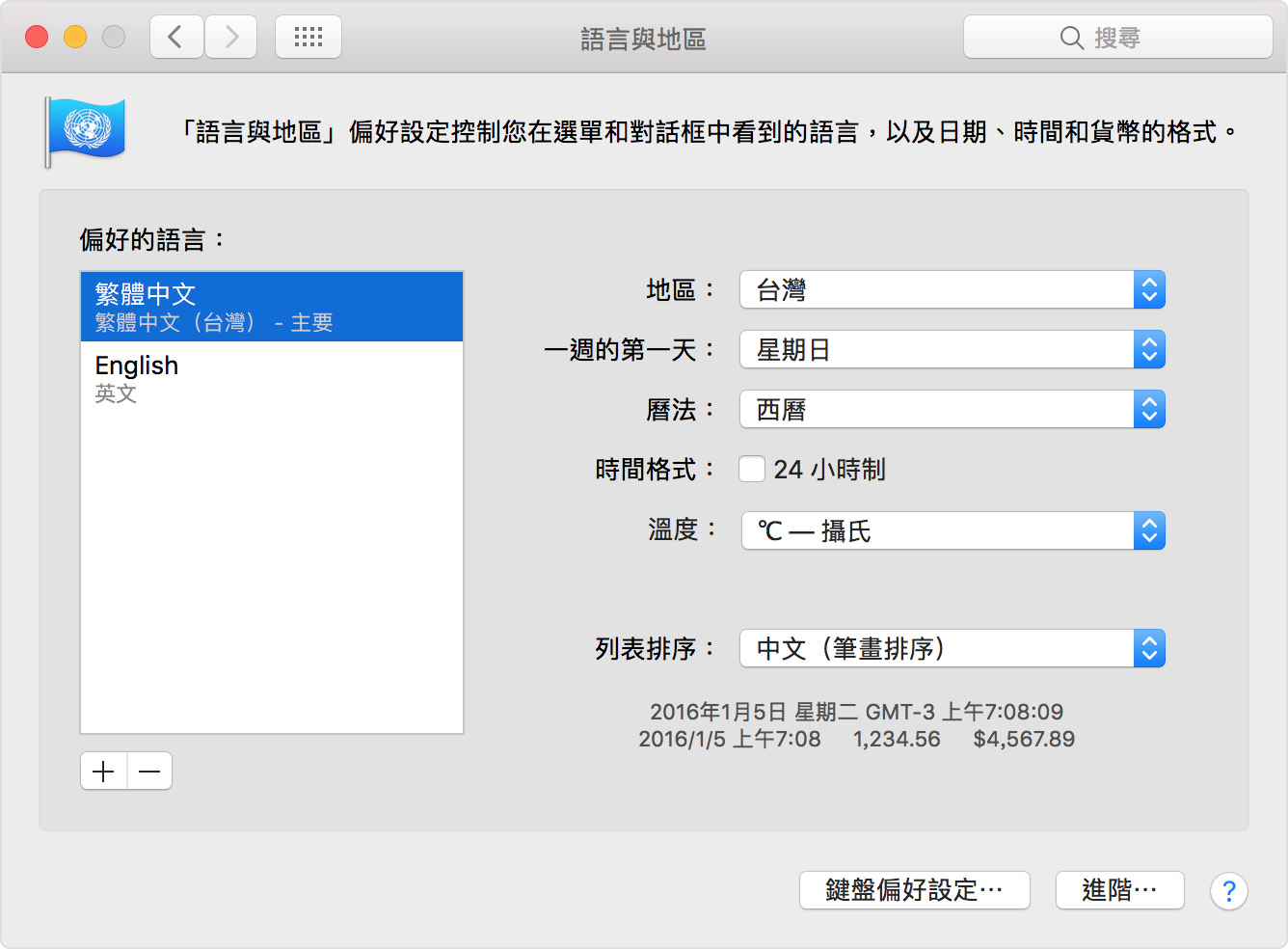
Task: Click the United Nations flag icon
Action: coord(85,131)
